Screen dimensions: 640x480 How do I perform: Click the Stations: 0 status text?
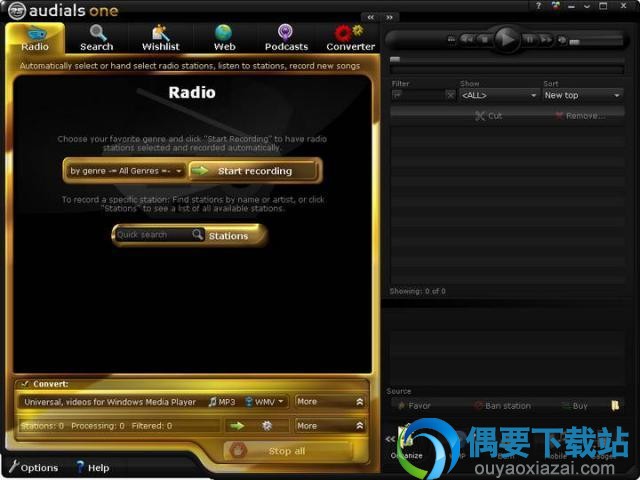click(42, 426)
